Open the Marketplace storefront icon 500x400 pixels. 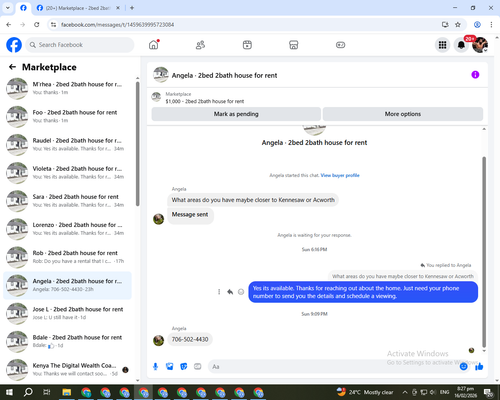294,45
